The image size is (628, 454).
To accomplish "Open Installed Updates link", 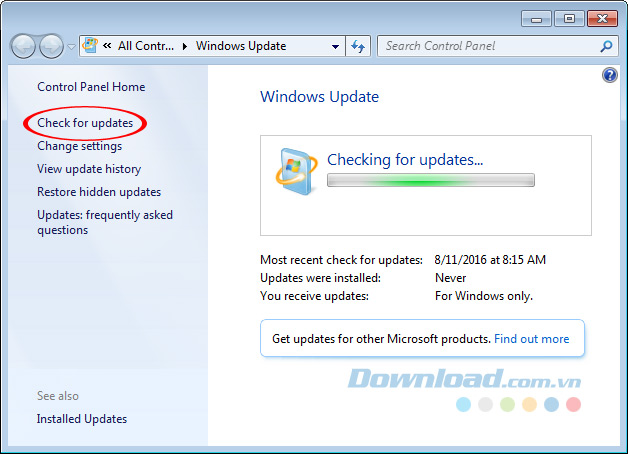I will [82, 419].
